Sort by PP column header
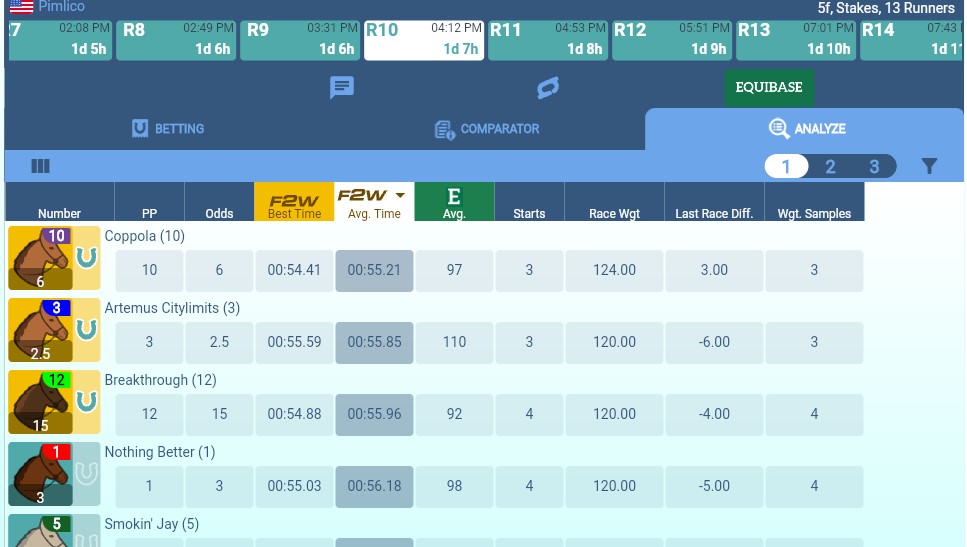 tap(149, 202)
